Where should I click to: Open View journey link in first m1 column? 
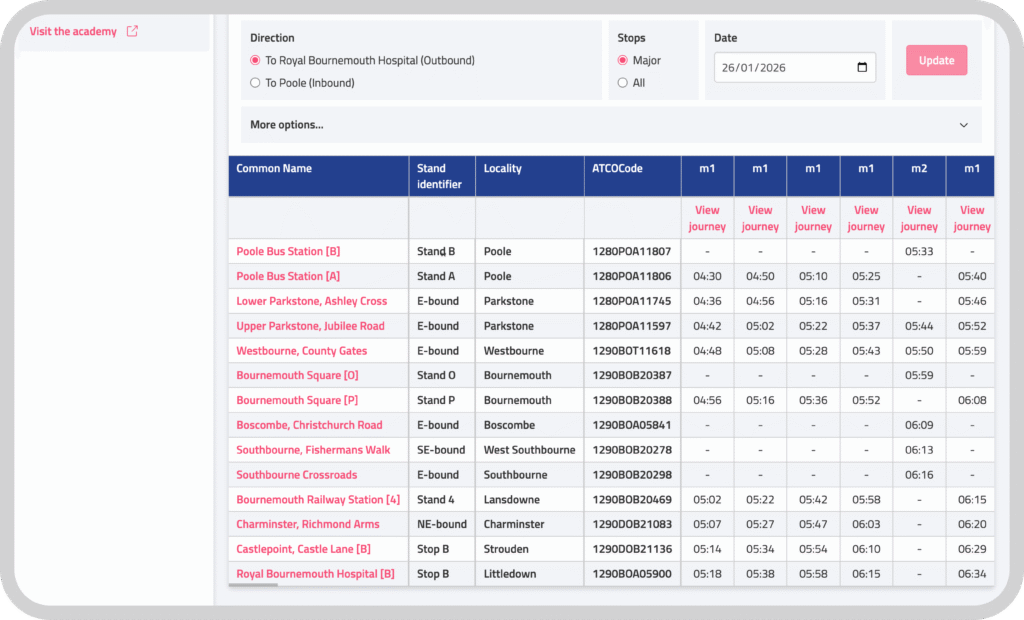[x=707, y=218]
